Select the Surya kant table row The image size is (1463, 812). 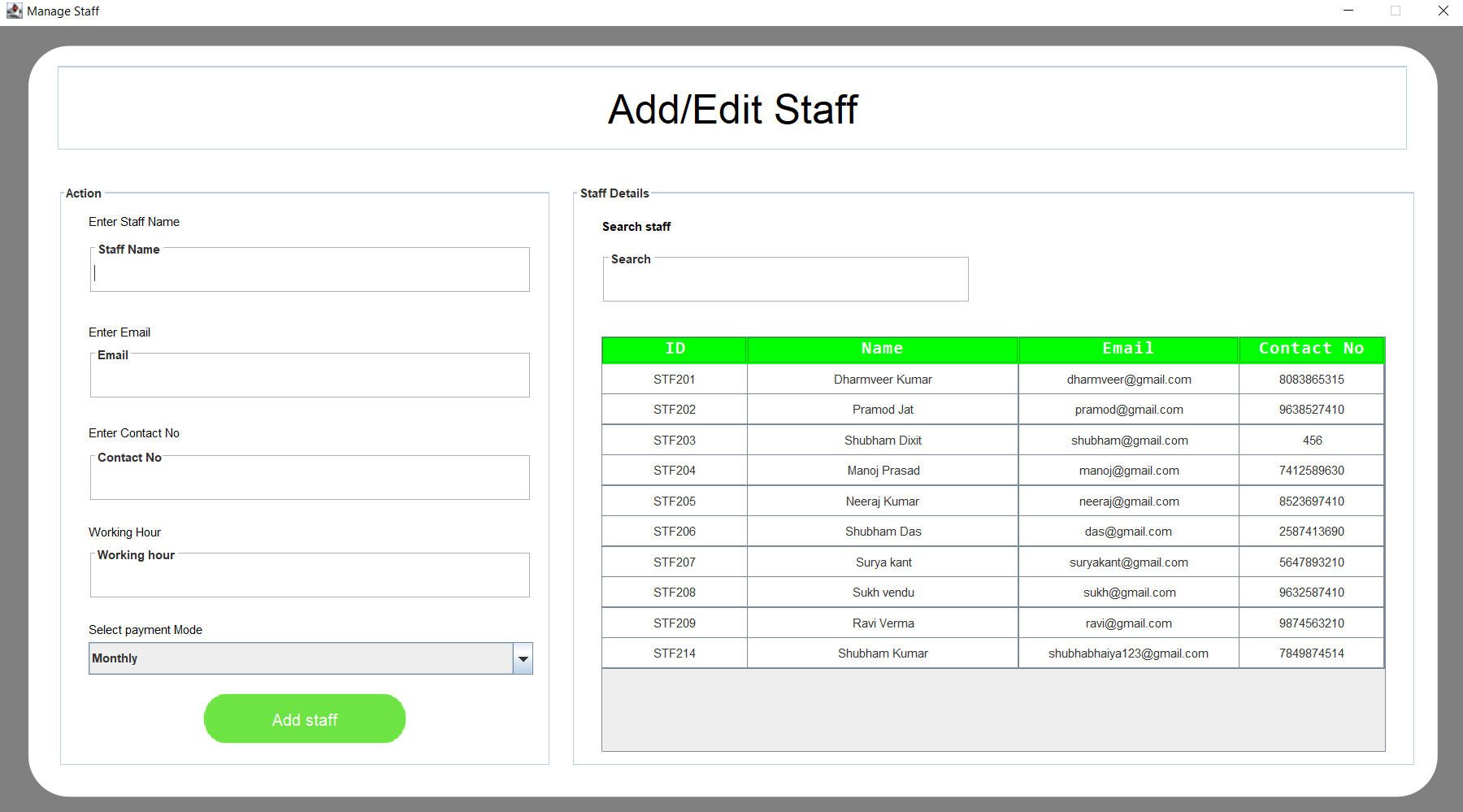(x=883, y=562)
